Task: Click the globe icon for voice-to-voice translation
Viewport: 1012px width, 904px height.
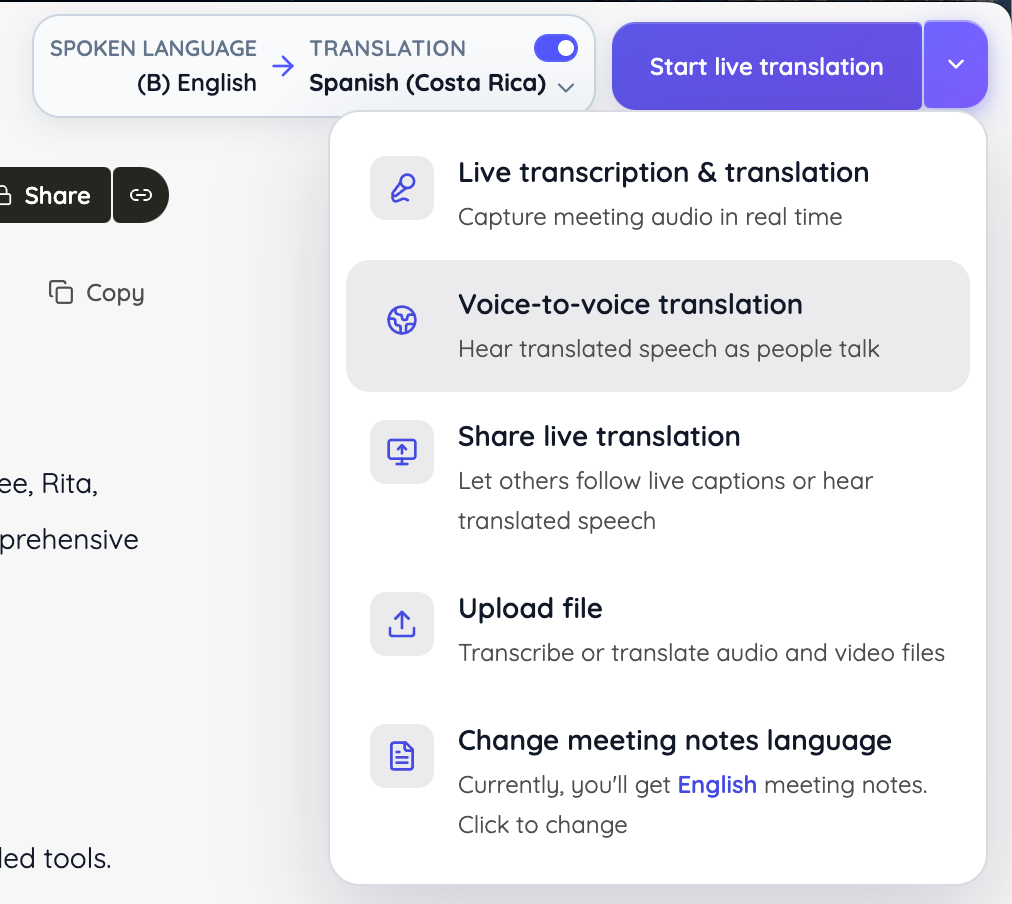Action: coord(402,320)
